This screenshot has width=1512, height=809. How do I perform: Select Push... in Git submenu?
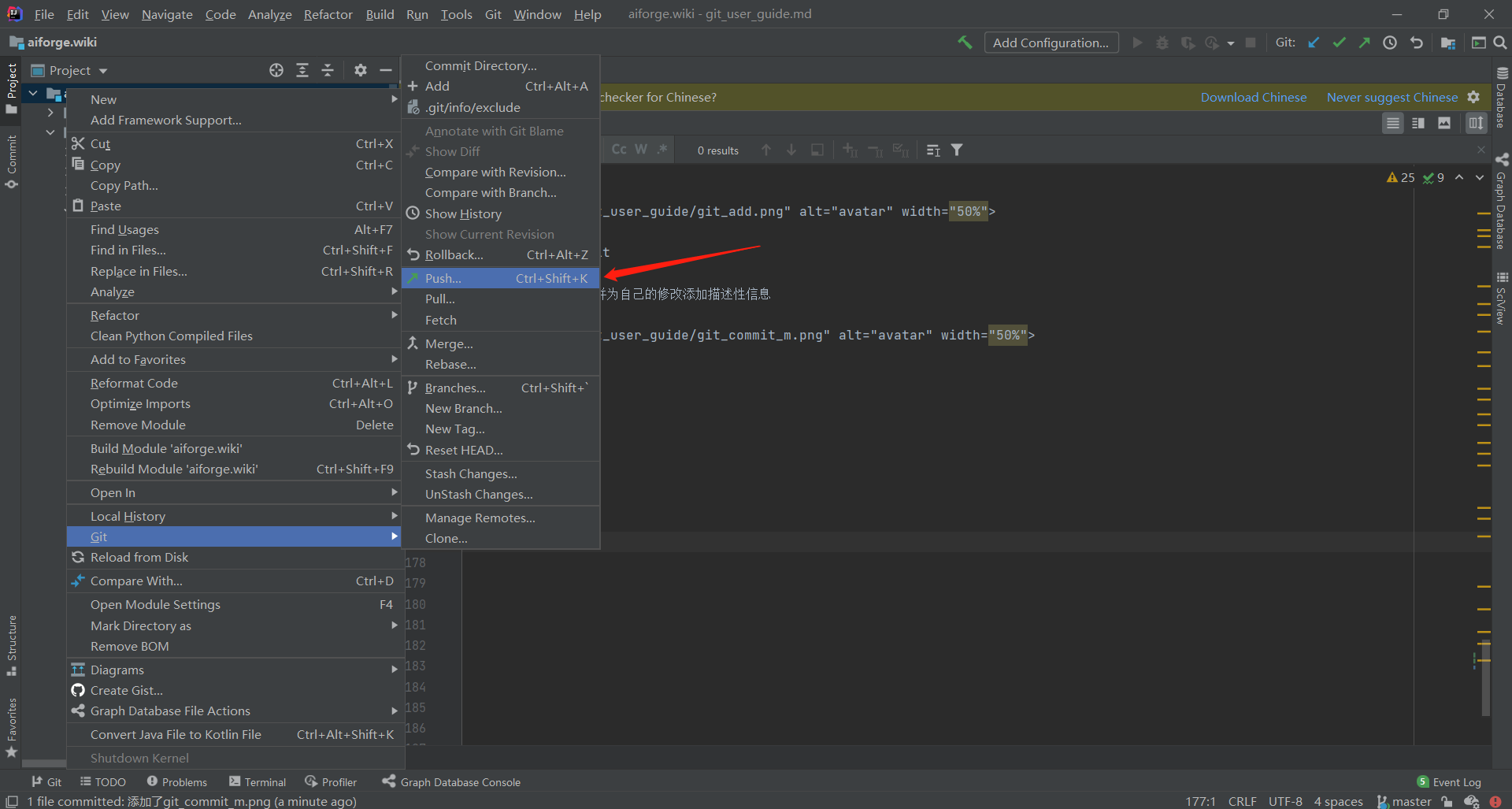(x=501, y=278)
